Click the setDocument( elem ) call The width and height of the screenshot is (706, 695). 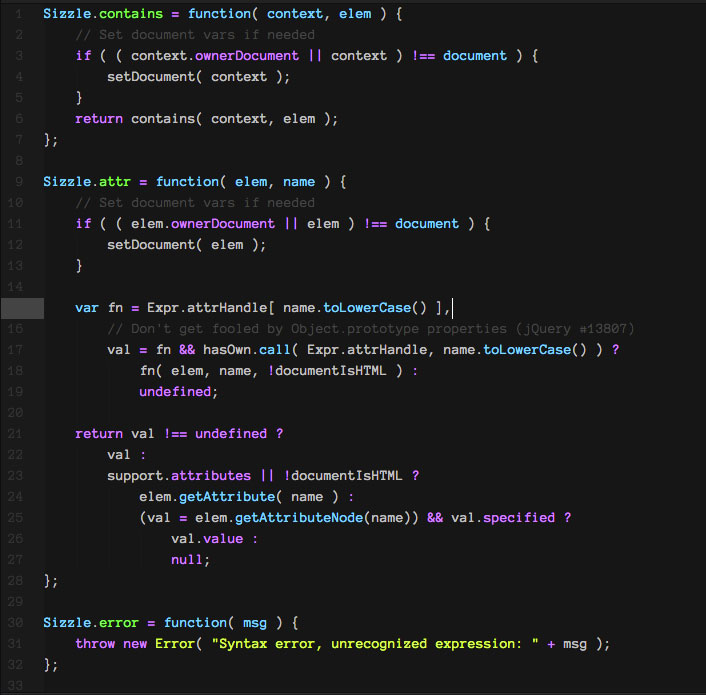click(186, 245)
